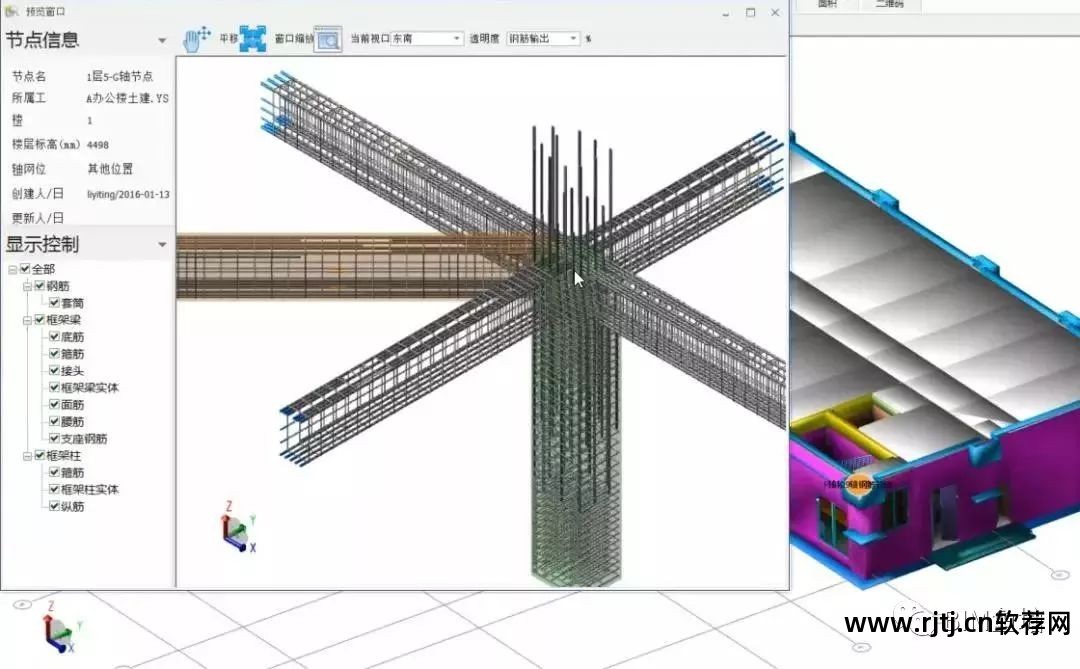Uncheck the 全部 checkbox

coord(25,269)
